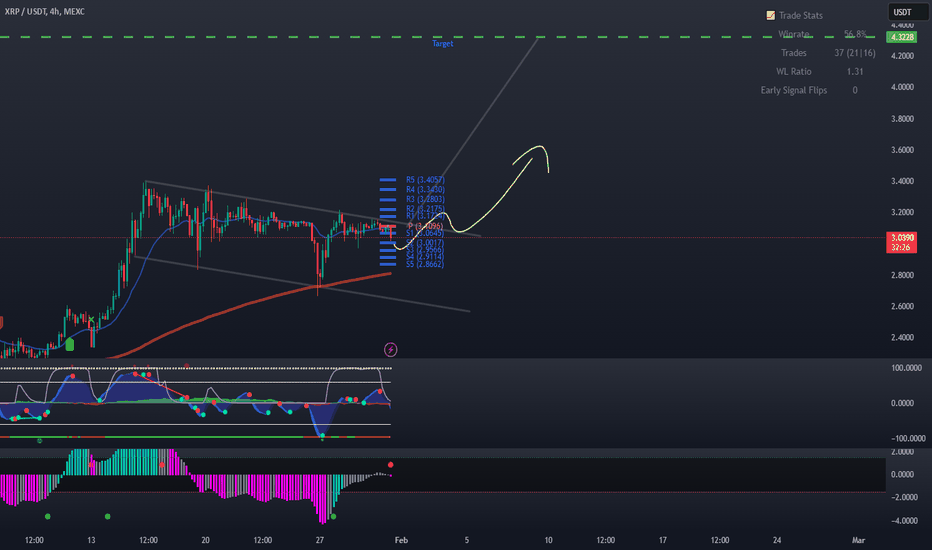Click the WL Ratio label
932x550 pixels.
click(x=794, y=71)
